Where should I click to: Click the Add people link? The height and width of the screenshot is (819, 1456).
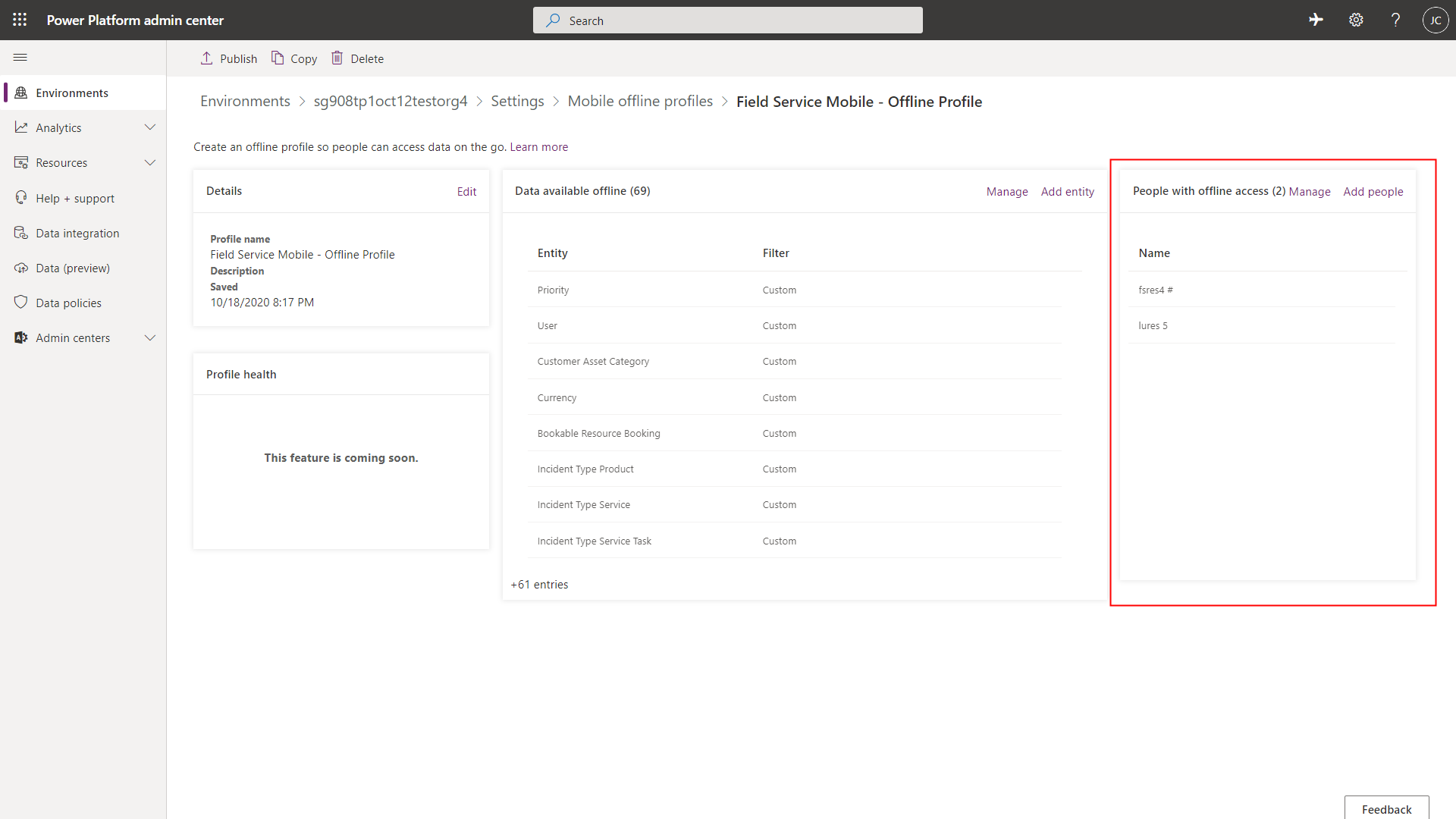coord(1373,192)
